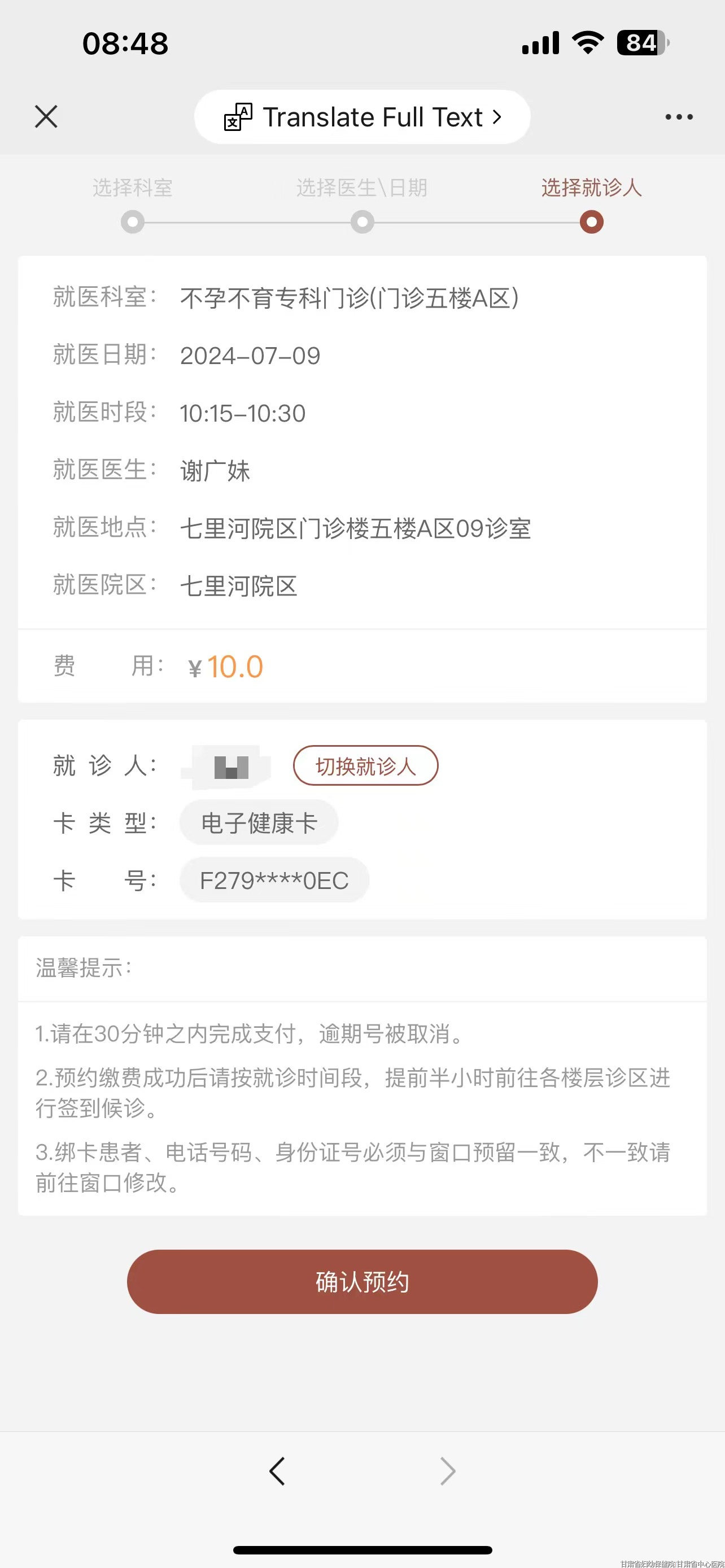Screen dimensions: 725x1568
Task: Switch to the 选择医生\日期 step label
Action: coord(362,187)
